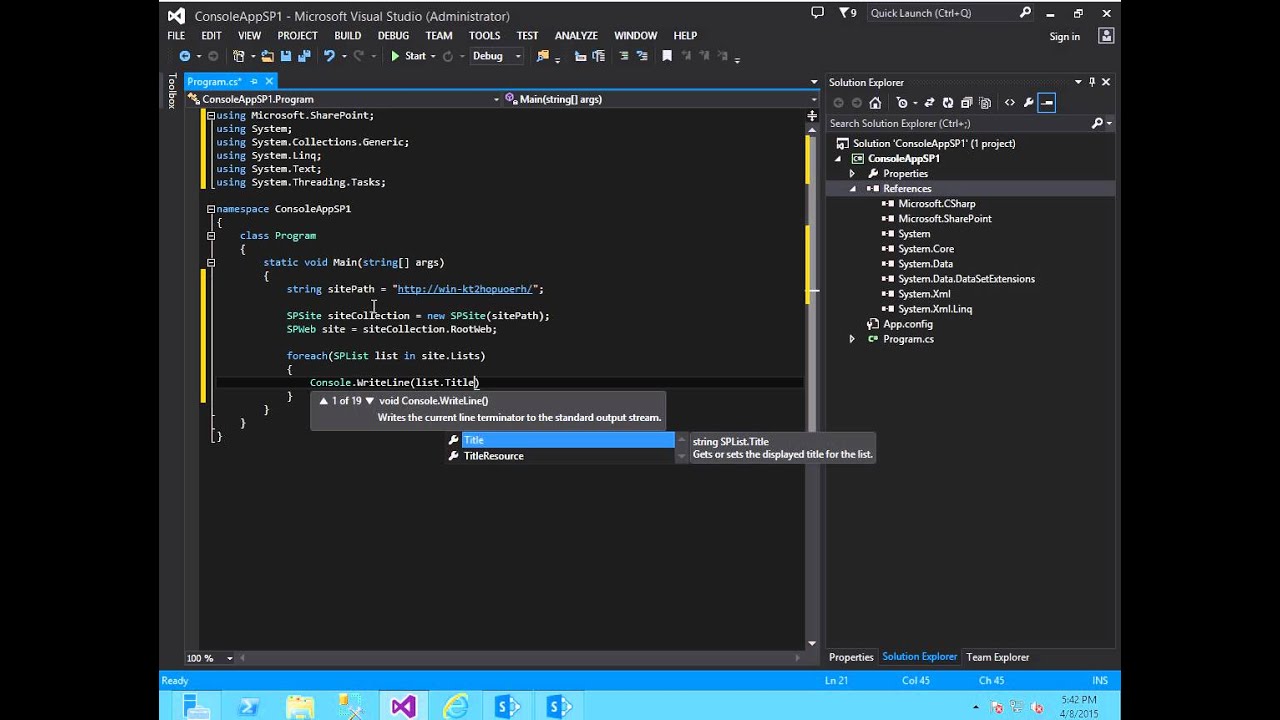Click the Save All toolbar icon
Screen dimensions: 1280x720
click(304, 56)
